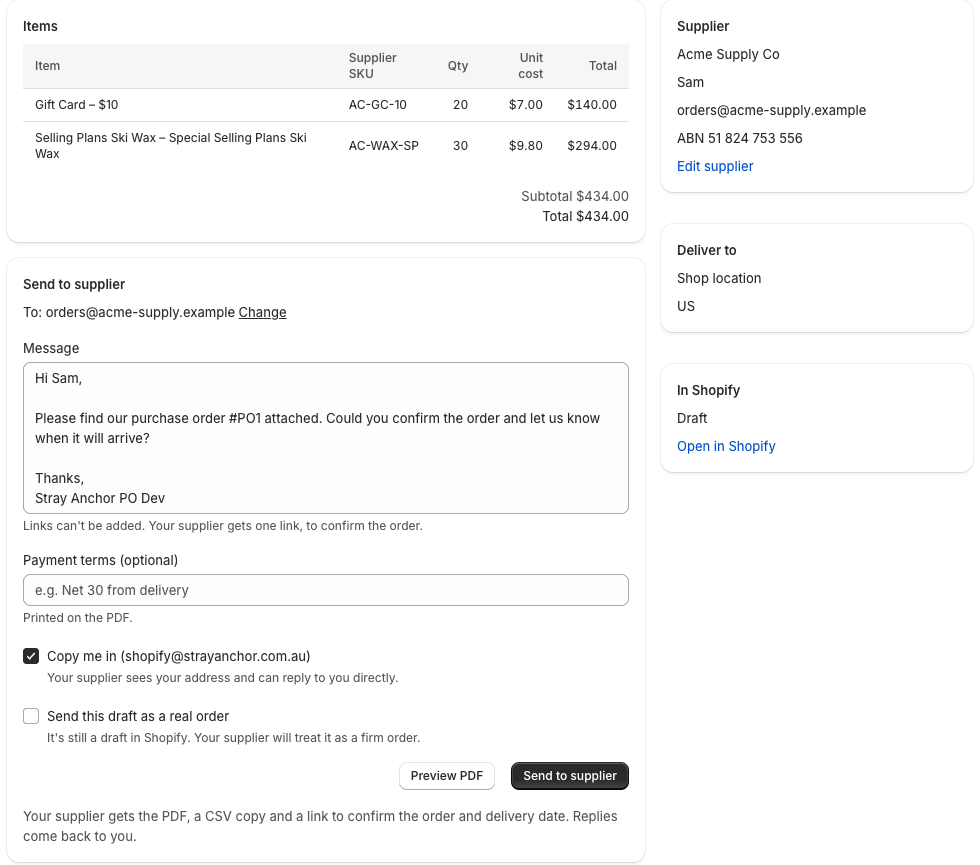
Task: Click the $9.80 unit cost cell
Action: pos(526,146)
